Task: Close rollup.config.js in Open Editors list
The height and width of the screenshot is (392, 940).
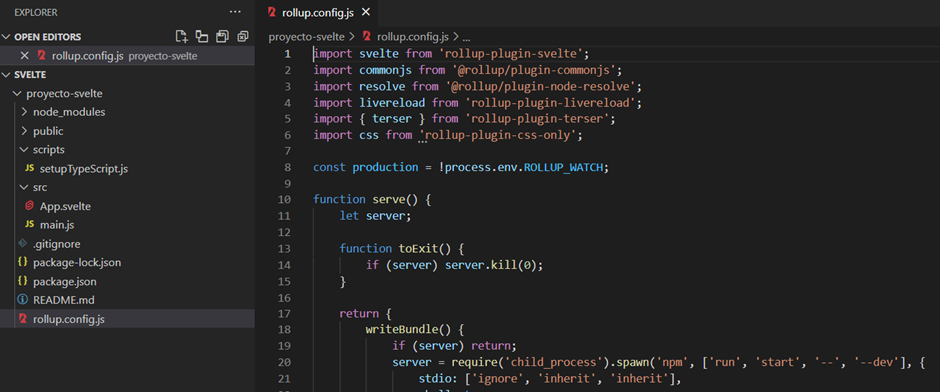Action: coord(25,56)
